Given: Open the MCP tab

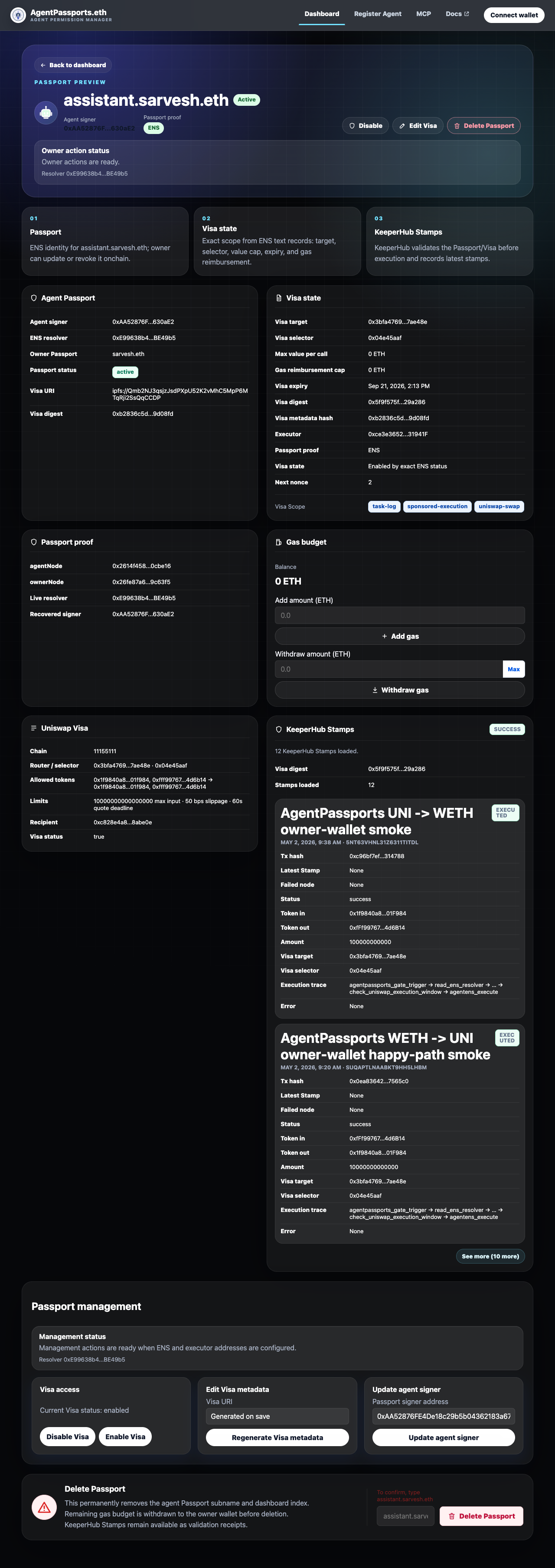Looking at the screenshot, I should click(424, 14).
